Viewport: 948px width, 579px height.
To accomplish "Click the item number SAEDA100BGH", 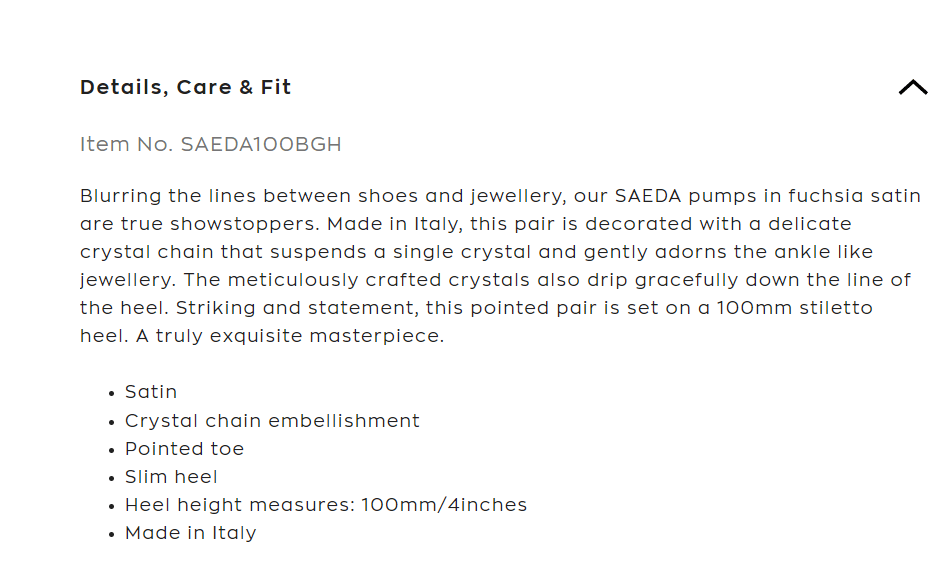I will (x=261, y=145).
